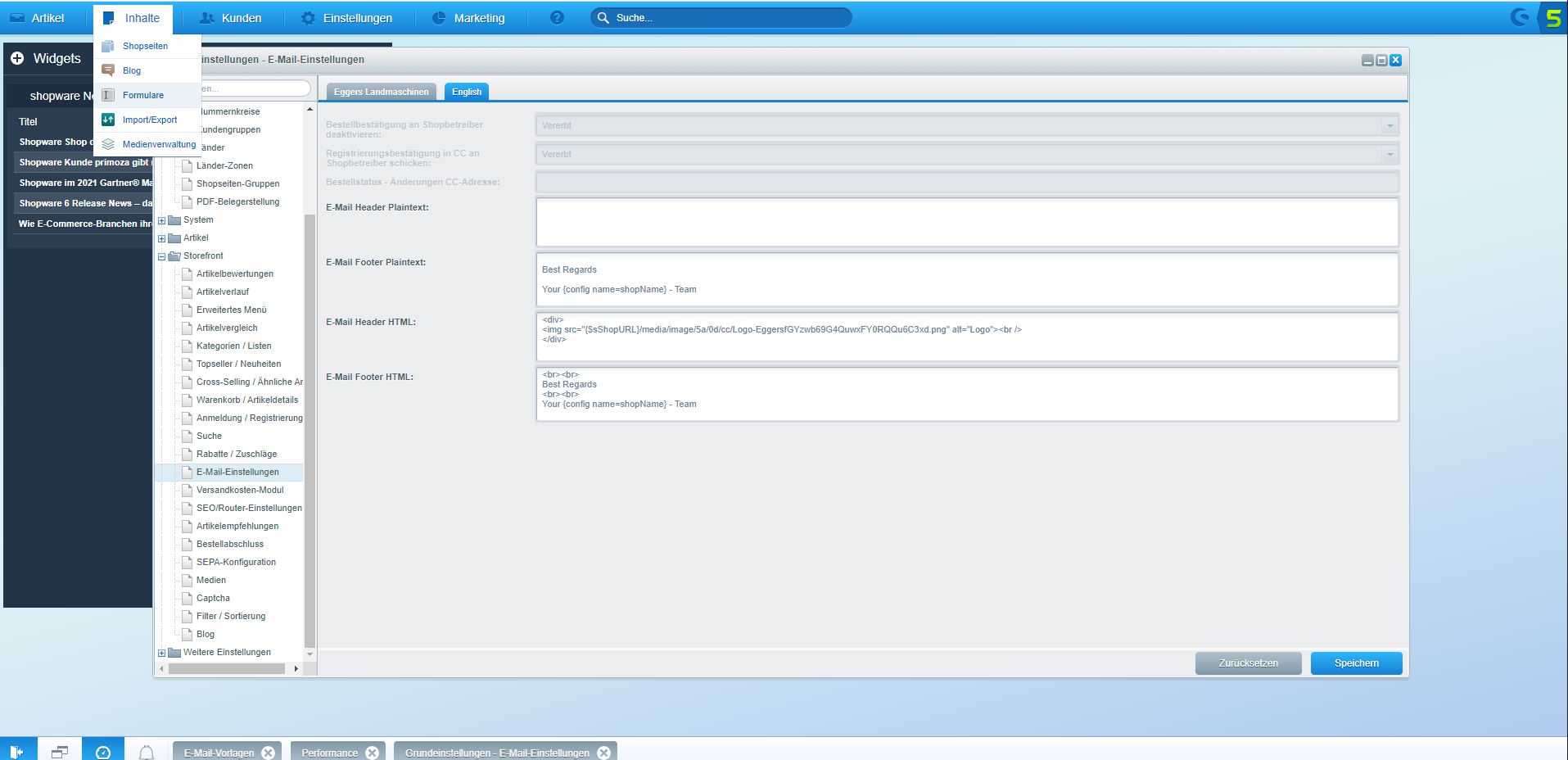This screenshot has height=760, width=1568.
Task: Click the window overview icon in the bottom bar
Action: [60, 752]
